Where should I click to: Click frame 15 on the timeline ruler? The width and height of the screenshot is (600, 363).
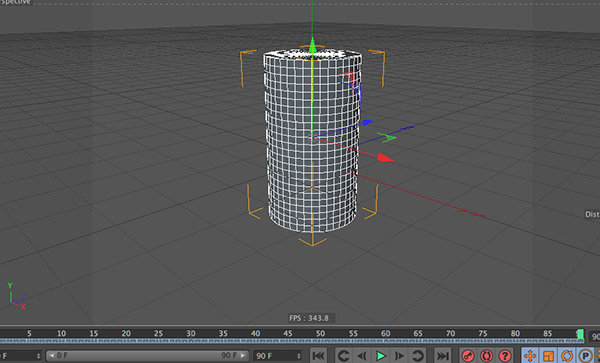coord(94,333)
